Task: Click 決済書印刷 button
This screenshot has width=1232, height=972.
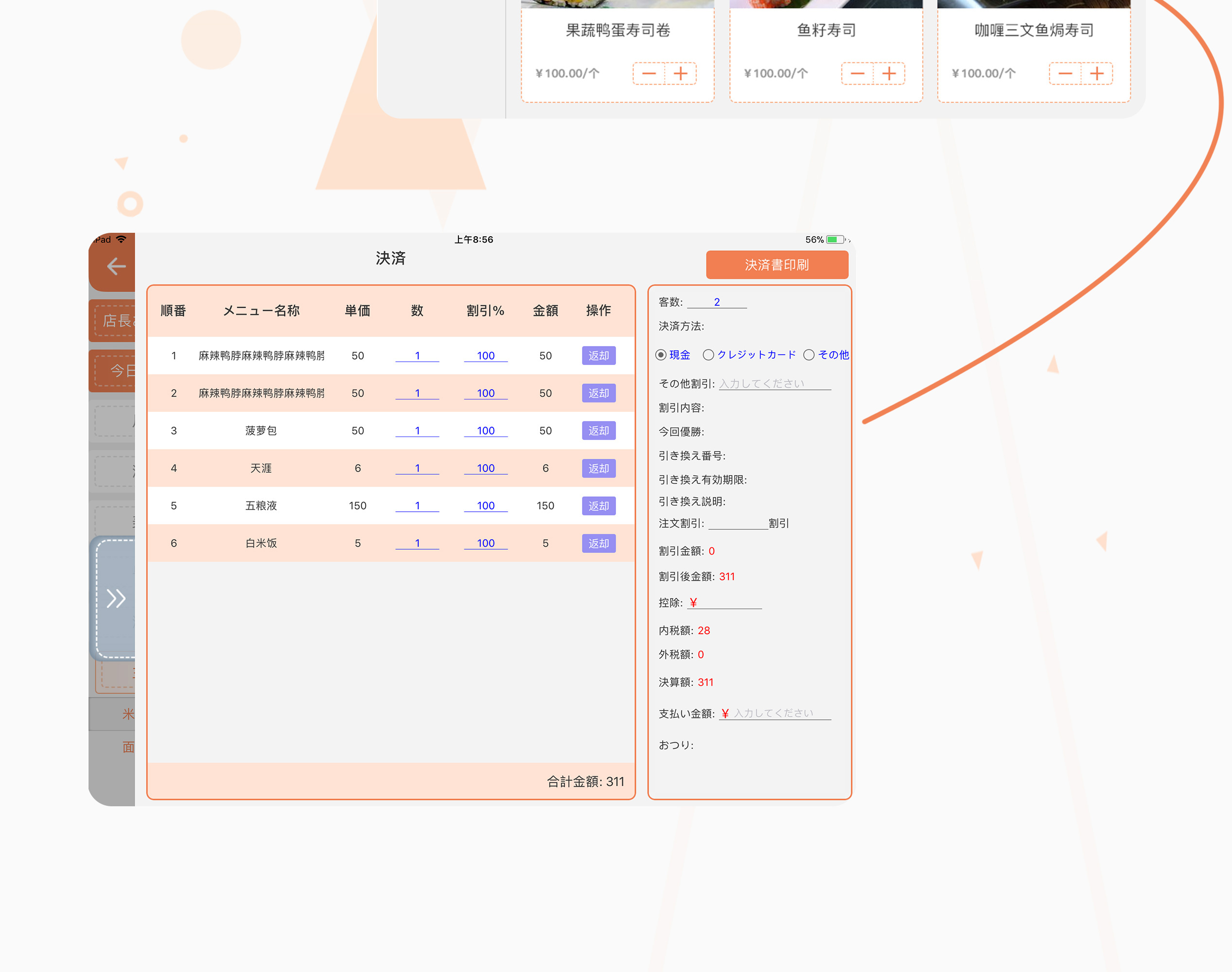Action: (776, 265)
